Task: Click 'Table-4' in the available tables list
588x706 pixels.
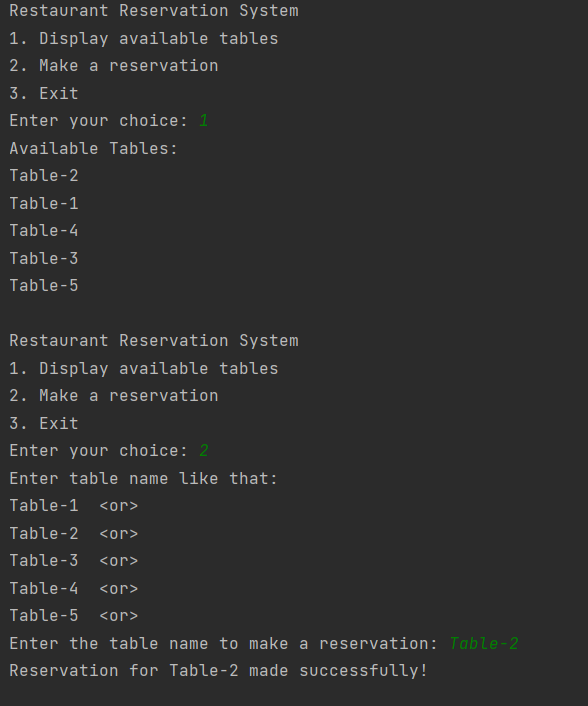Action: 44,231
